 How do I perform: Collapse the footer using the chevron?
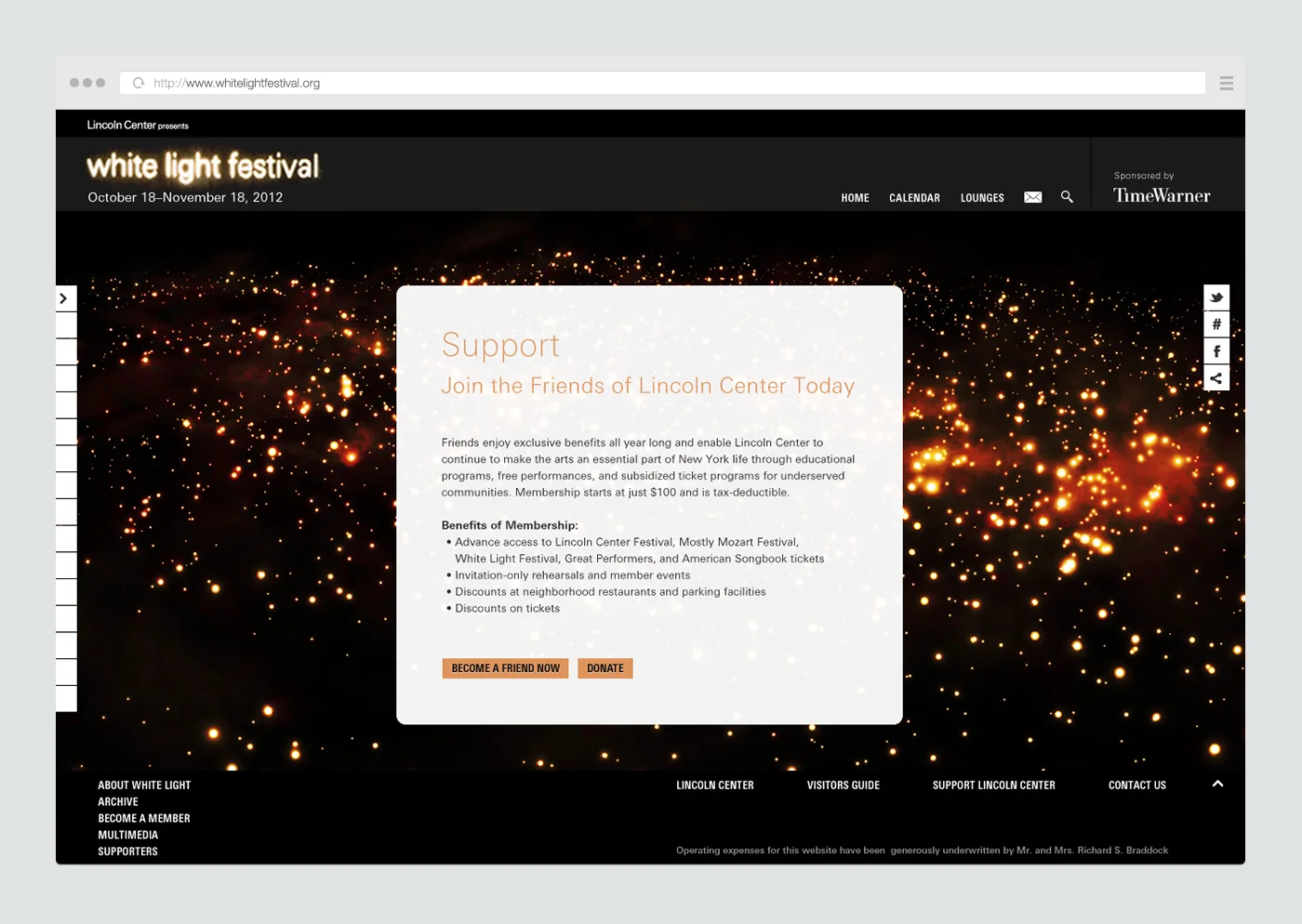point(1217,784)
